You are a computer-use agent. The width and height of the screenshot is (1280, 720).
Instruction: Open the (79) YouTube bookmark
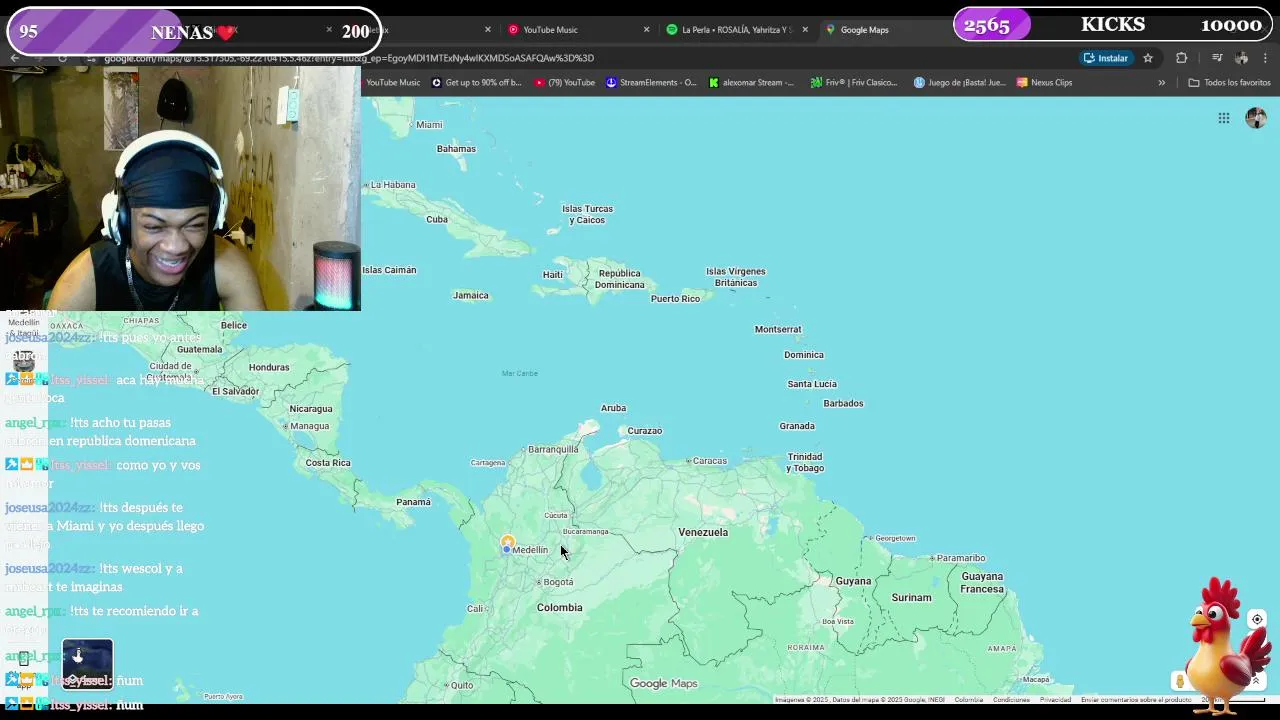click(x=564, y=83)
